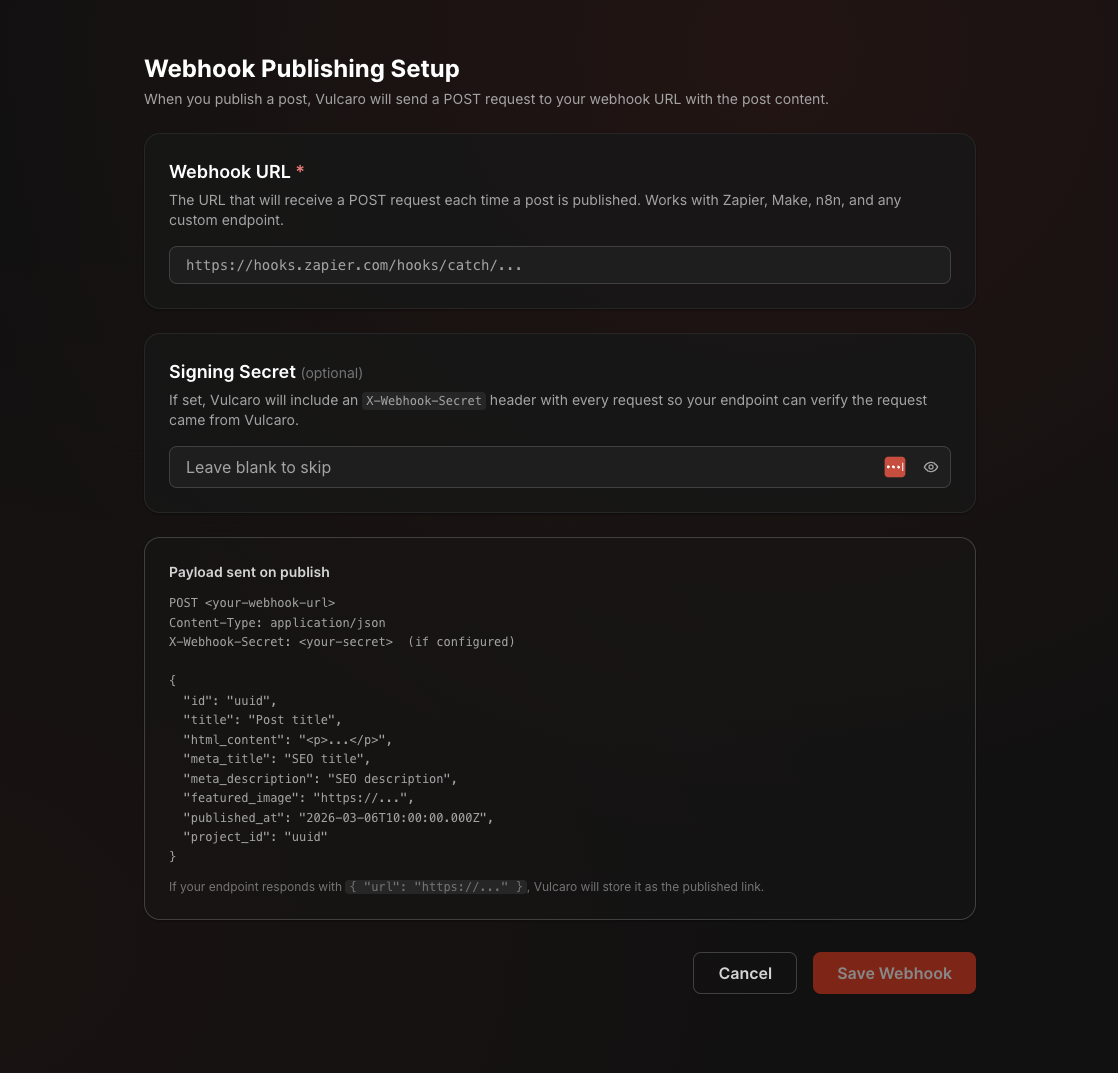The height and width of the screenshot is (1073, 1118).
Task: Click the "Payload sent on publish" heading
Action: click(249, 572)
